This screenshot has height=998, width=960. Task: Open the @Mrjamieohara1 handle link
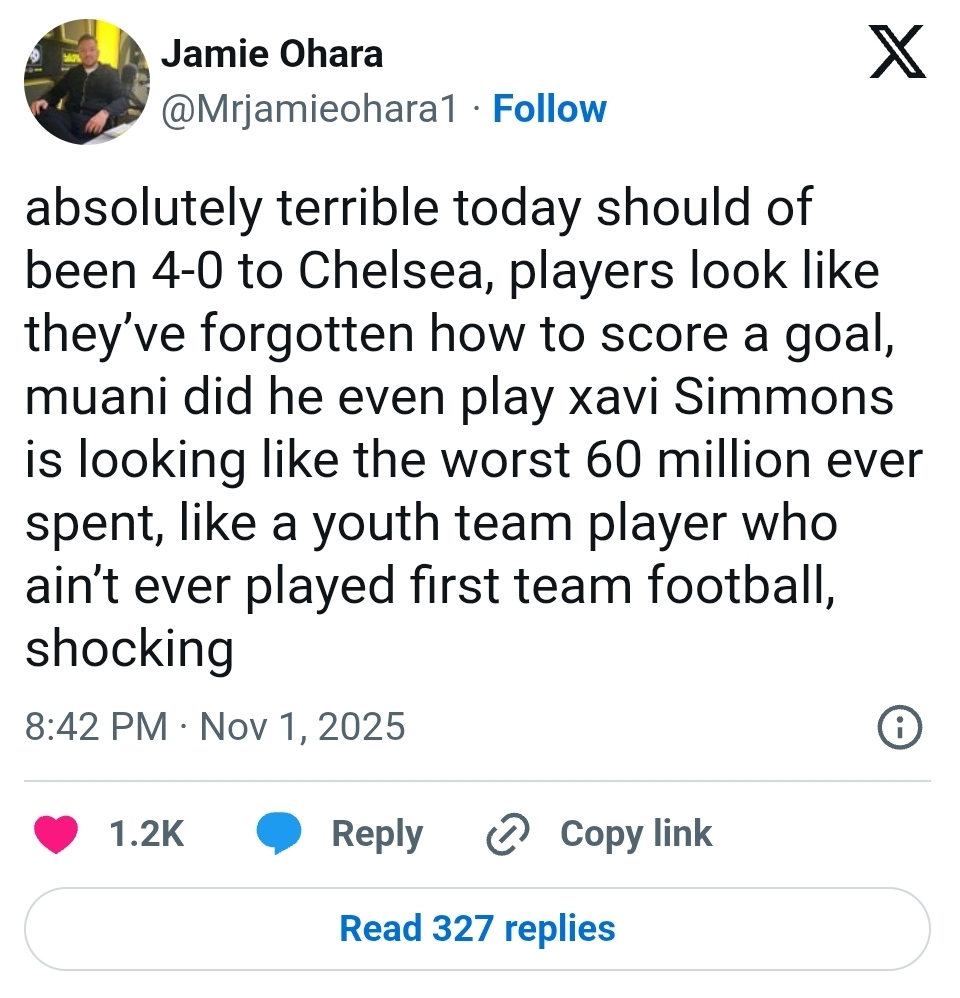tap(309, 109)
